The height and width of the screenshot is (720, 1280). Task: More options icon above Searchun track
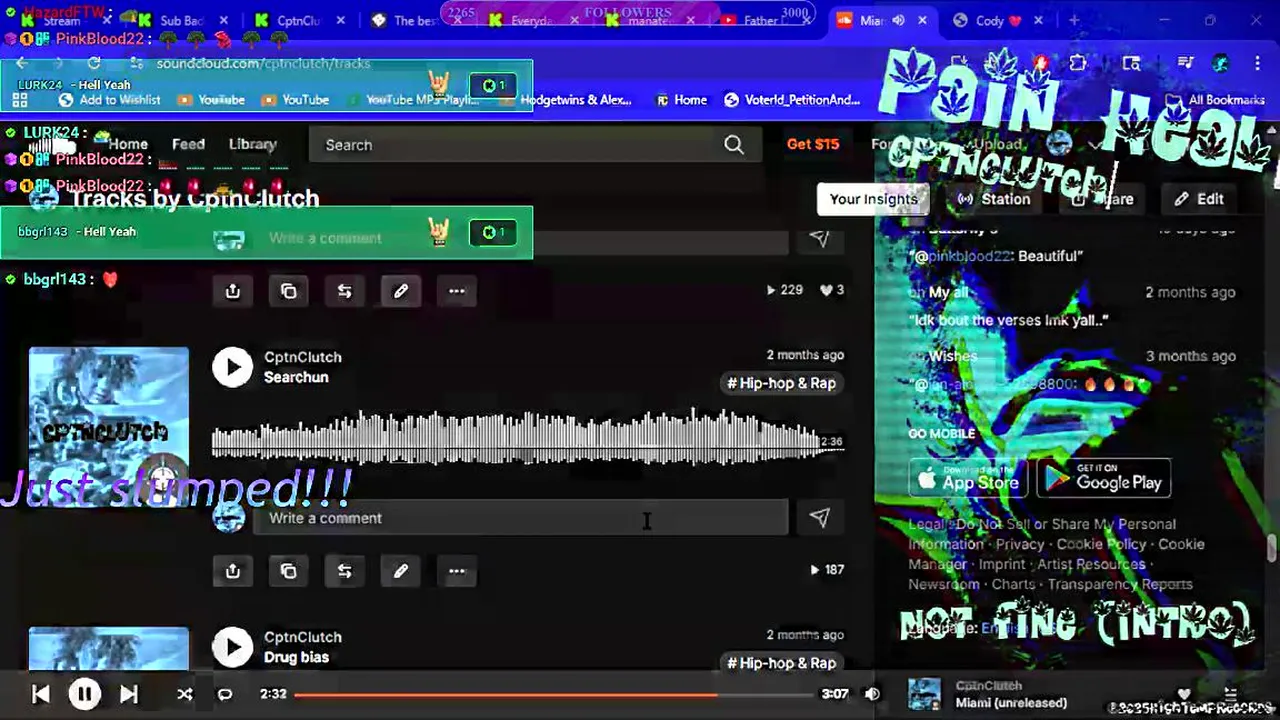pos(456,291)
